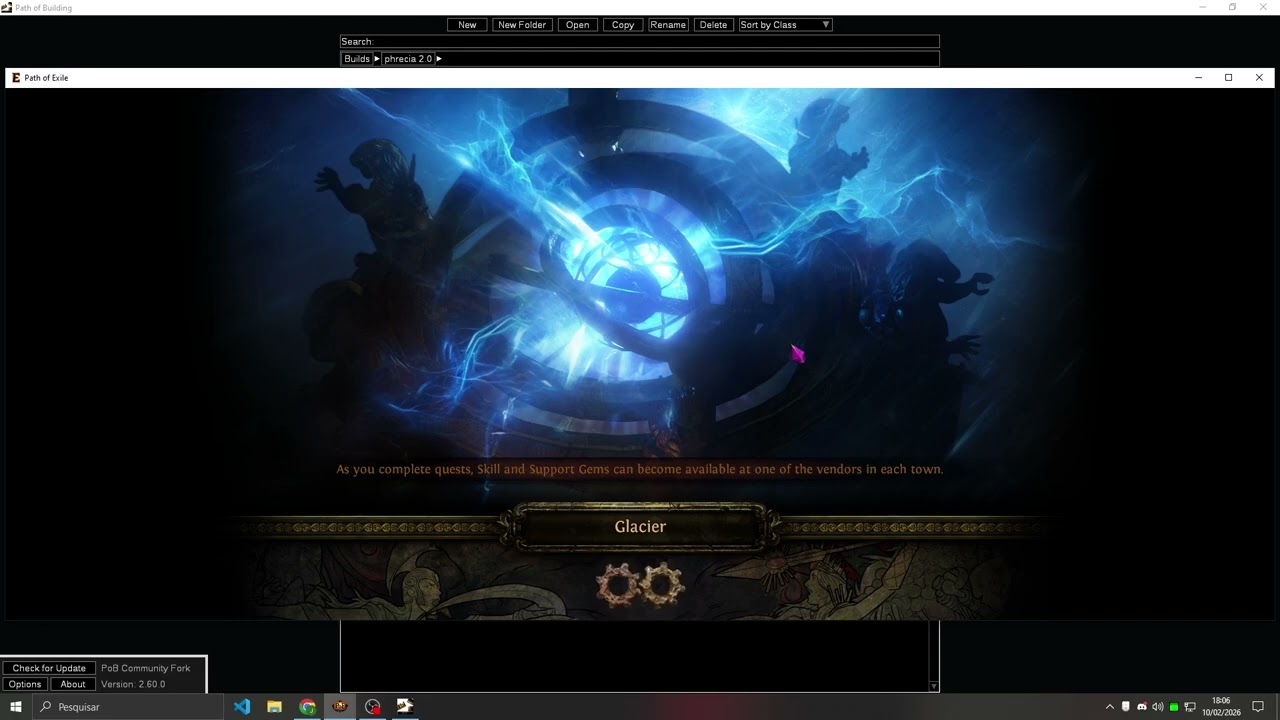Open the Windows notification center
Screen dimensions: 1280x720
(1258, 707)
